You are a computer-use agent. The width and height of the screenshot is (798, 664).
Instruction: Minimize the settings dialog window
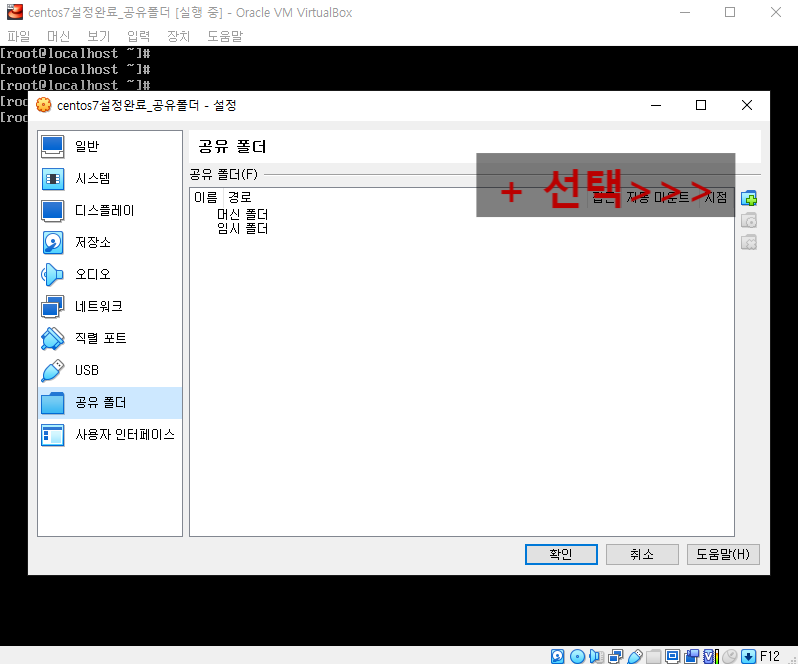coord(656,105)
